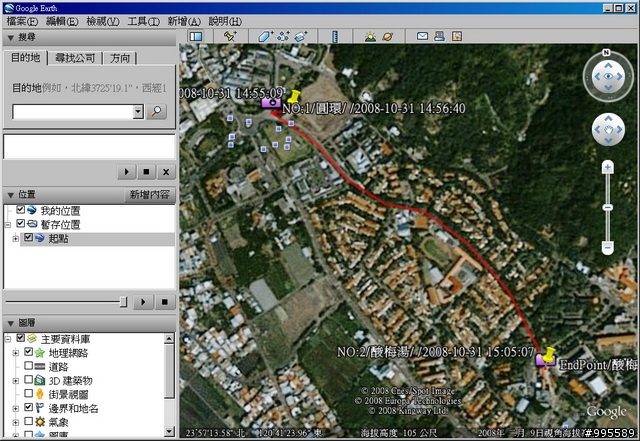Toggle 我的位置 checkbox
The width and height of the screenshot is (640, 441).
20,210
